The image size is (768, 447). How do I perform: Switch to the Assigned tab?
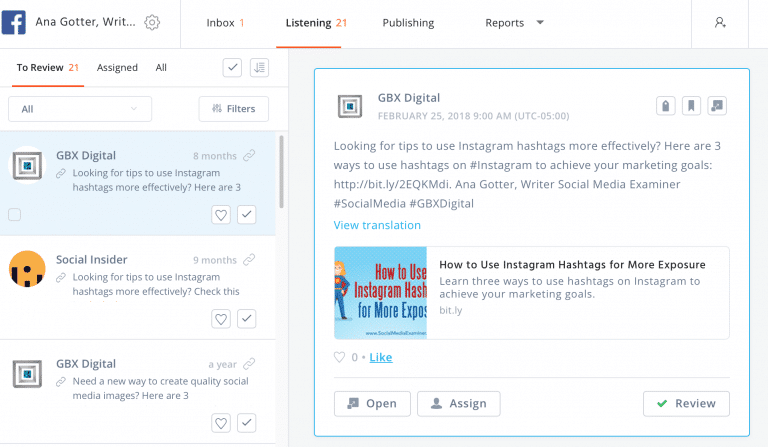117,68
